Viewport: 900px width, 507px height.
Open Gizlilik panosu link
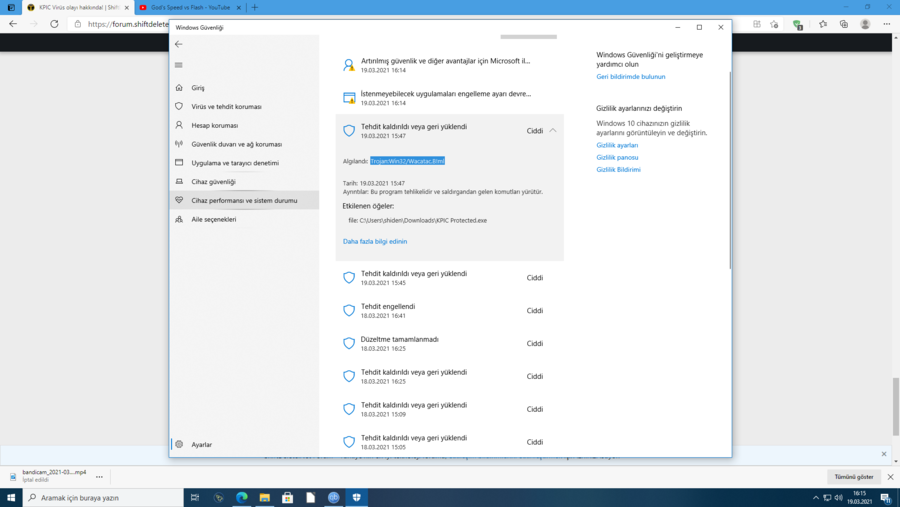617,157
